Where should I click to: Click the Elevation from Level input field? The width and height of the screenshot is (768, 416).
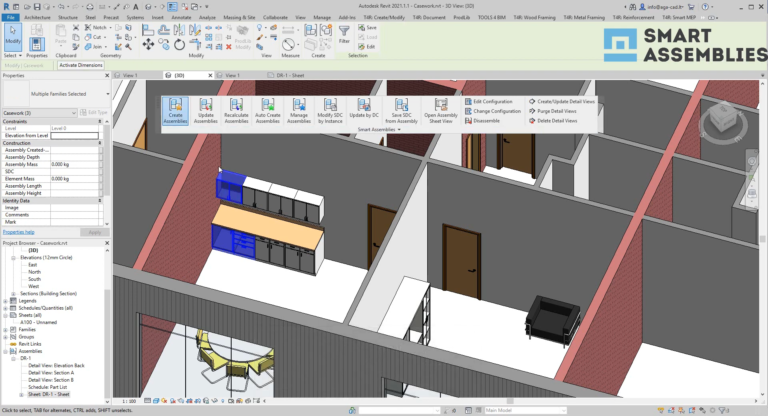74,135
